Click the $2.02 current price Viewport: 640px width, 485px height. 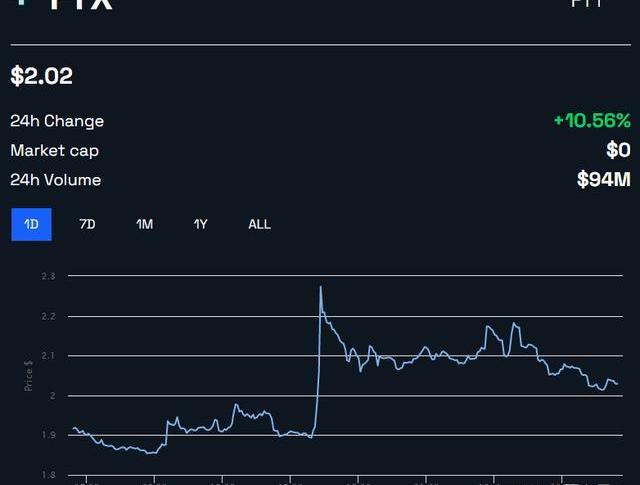pyautogui.click(x=42, y=76)
